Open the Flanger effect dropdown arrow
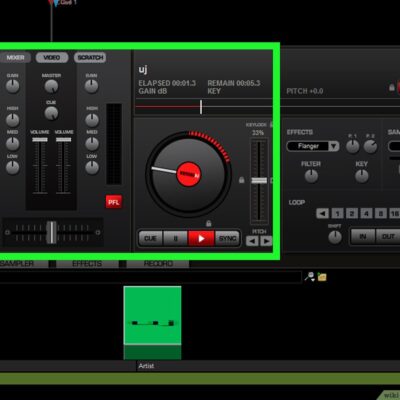The width and height of the screenshot is (400, 400). point(334,146)
